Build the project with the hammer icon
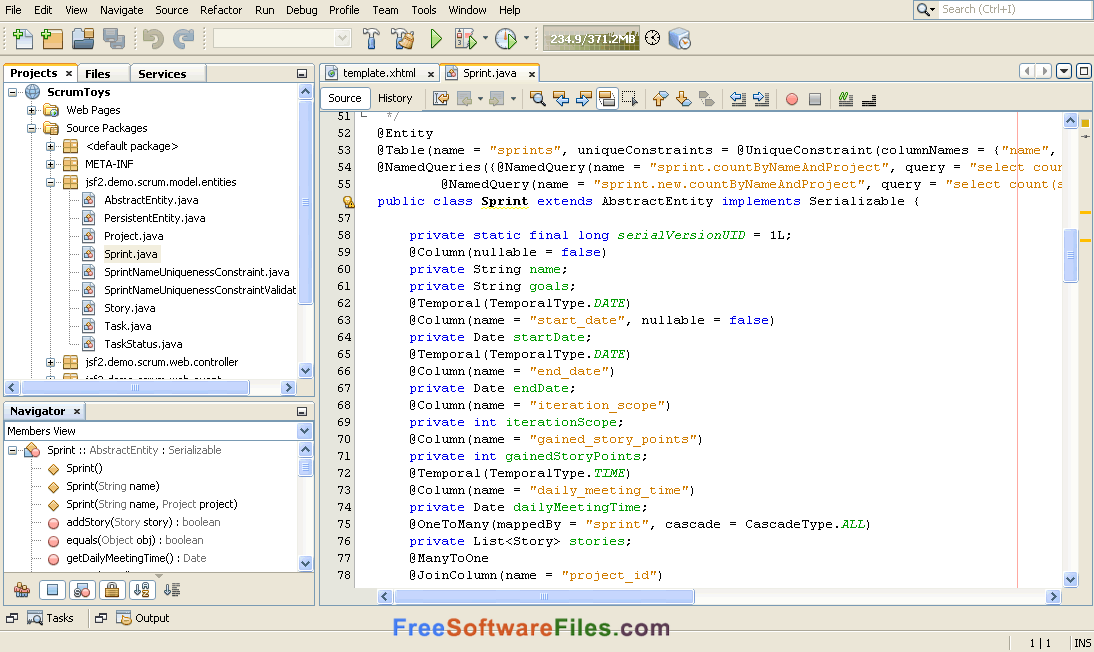 [371, 40]
